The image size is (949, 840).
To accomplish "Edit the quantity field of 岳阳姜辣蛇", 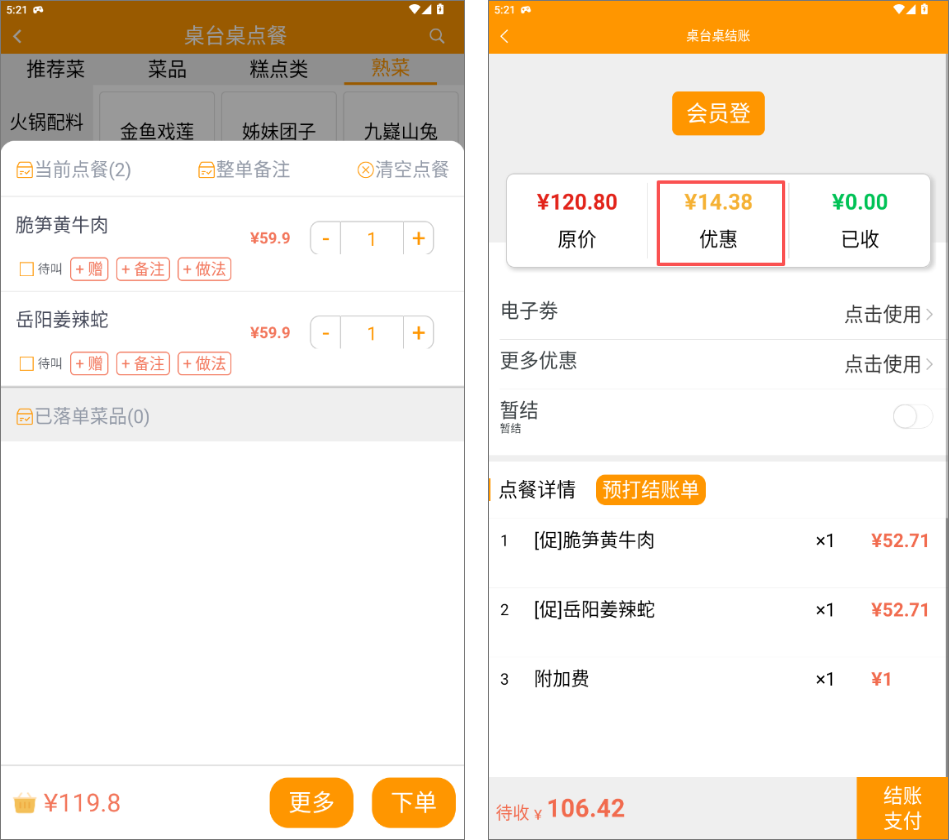I will (x=372, y=333).
